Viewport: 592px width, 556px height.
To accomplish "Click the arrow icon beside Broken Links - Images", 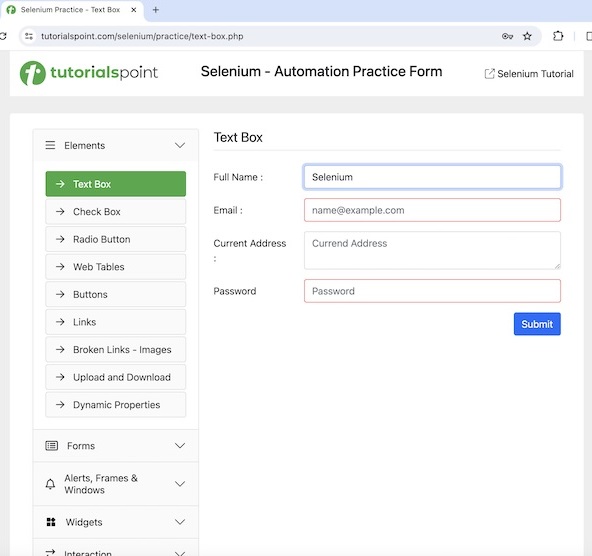I will click(x=60, y=350).
